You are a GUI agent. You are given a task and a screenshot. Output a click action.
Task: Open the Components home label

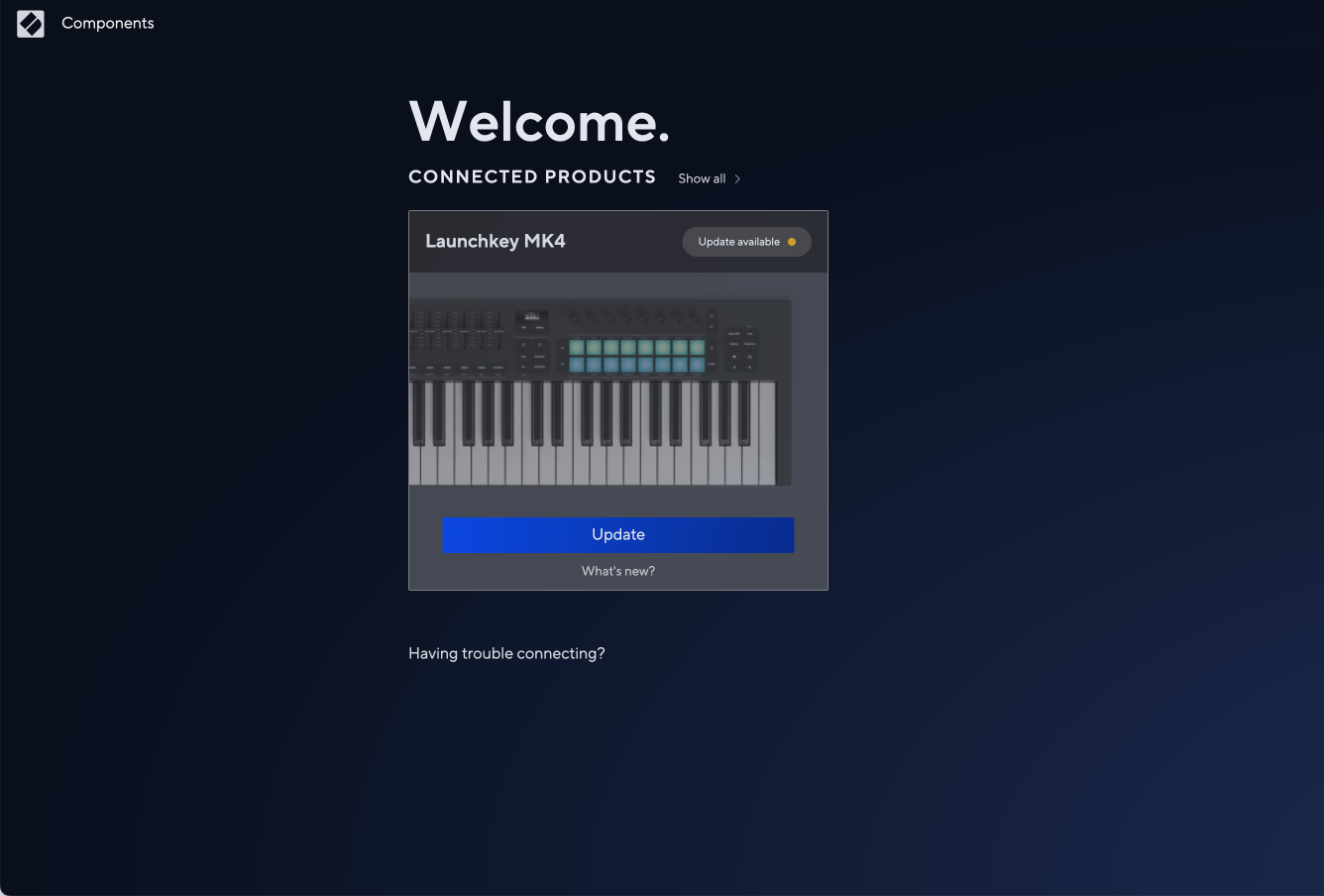click(108, 23)
